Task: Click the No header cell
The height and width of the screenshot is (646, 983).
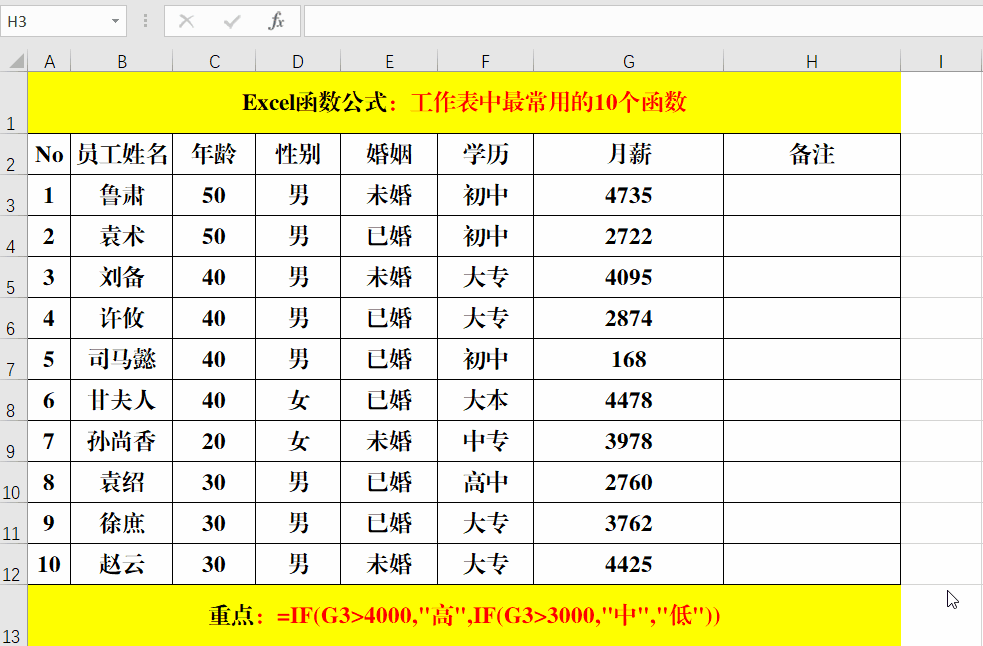Action: [50, 154]
